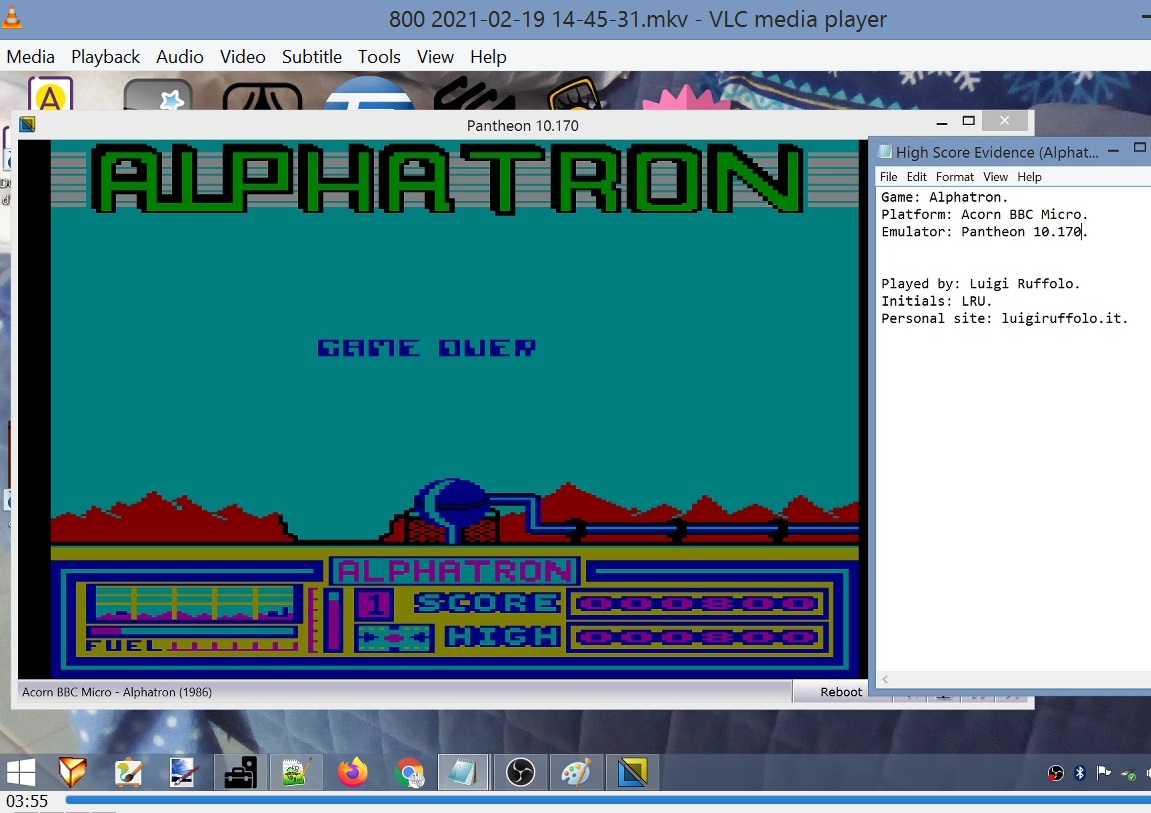Select the OBS Studio taskbar icon
This screenshot has width=1151, height=813.
pyautogui.click(x=520, y=772)
